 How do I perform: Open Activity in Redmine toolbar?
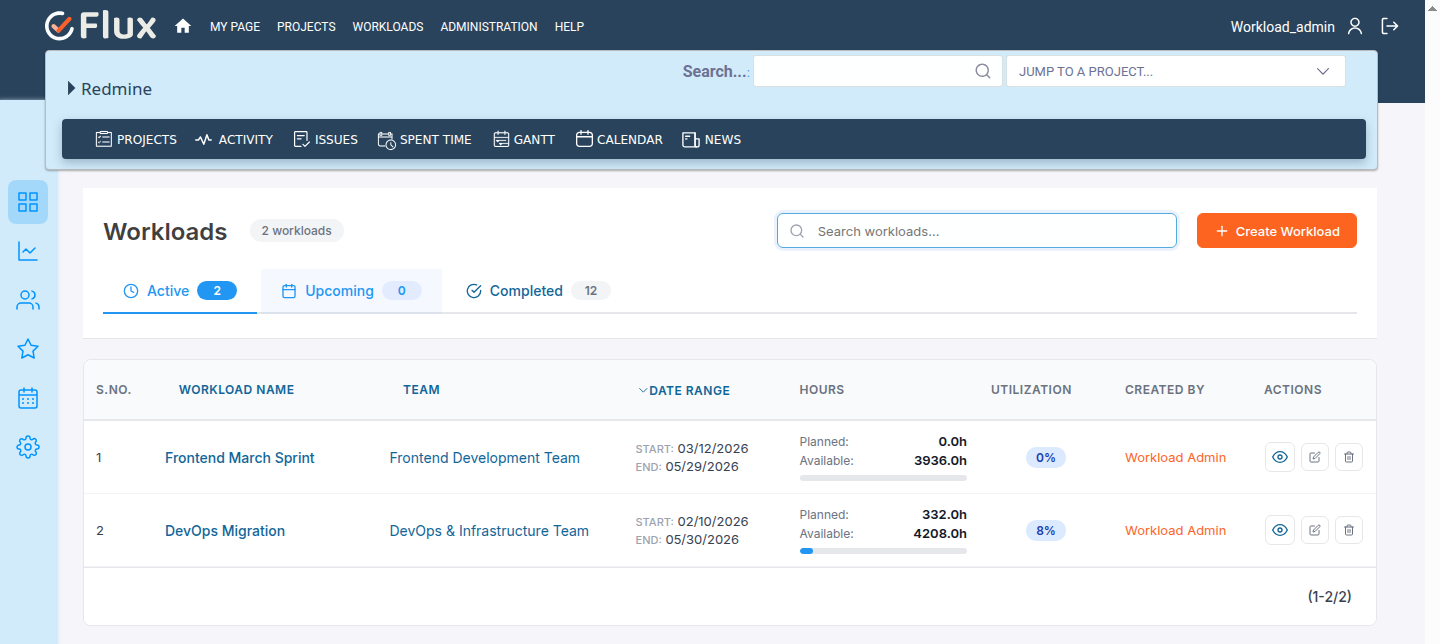pyautogui.click(x=234, y=139)
